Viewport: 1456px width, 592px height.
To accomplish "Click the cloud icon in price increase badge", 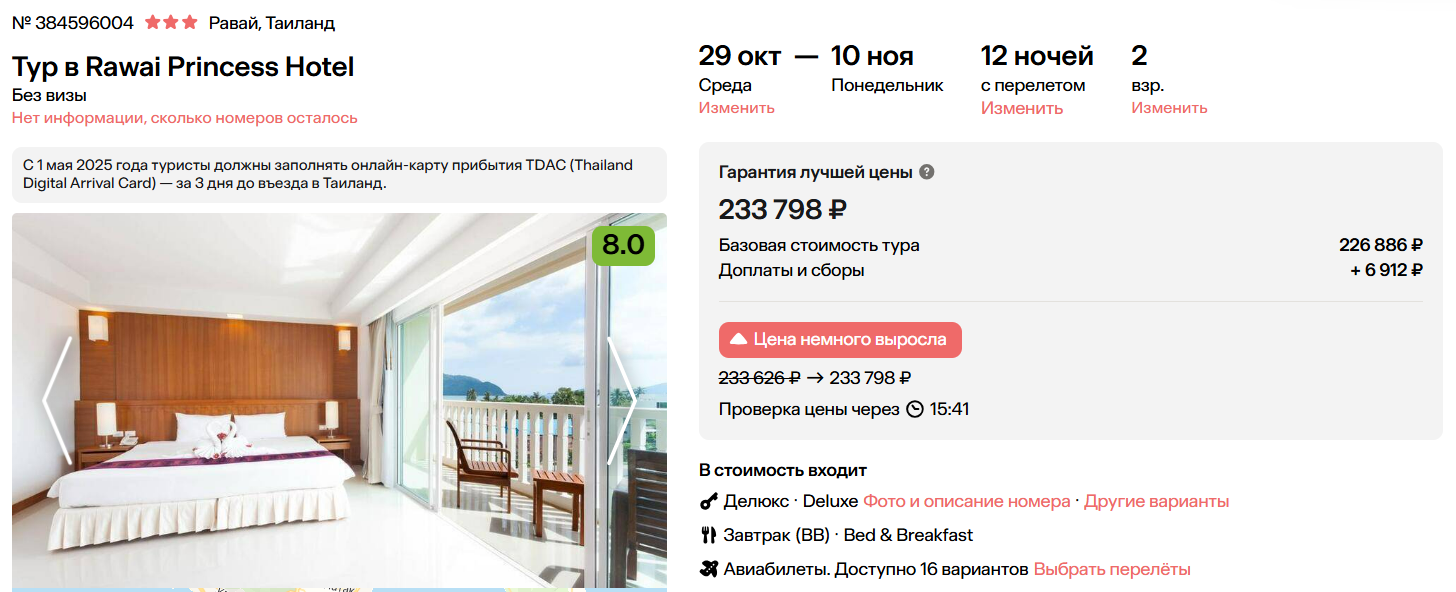I will 739,340.
